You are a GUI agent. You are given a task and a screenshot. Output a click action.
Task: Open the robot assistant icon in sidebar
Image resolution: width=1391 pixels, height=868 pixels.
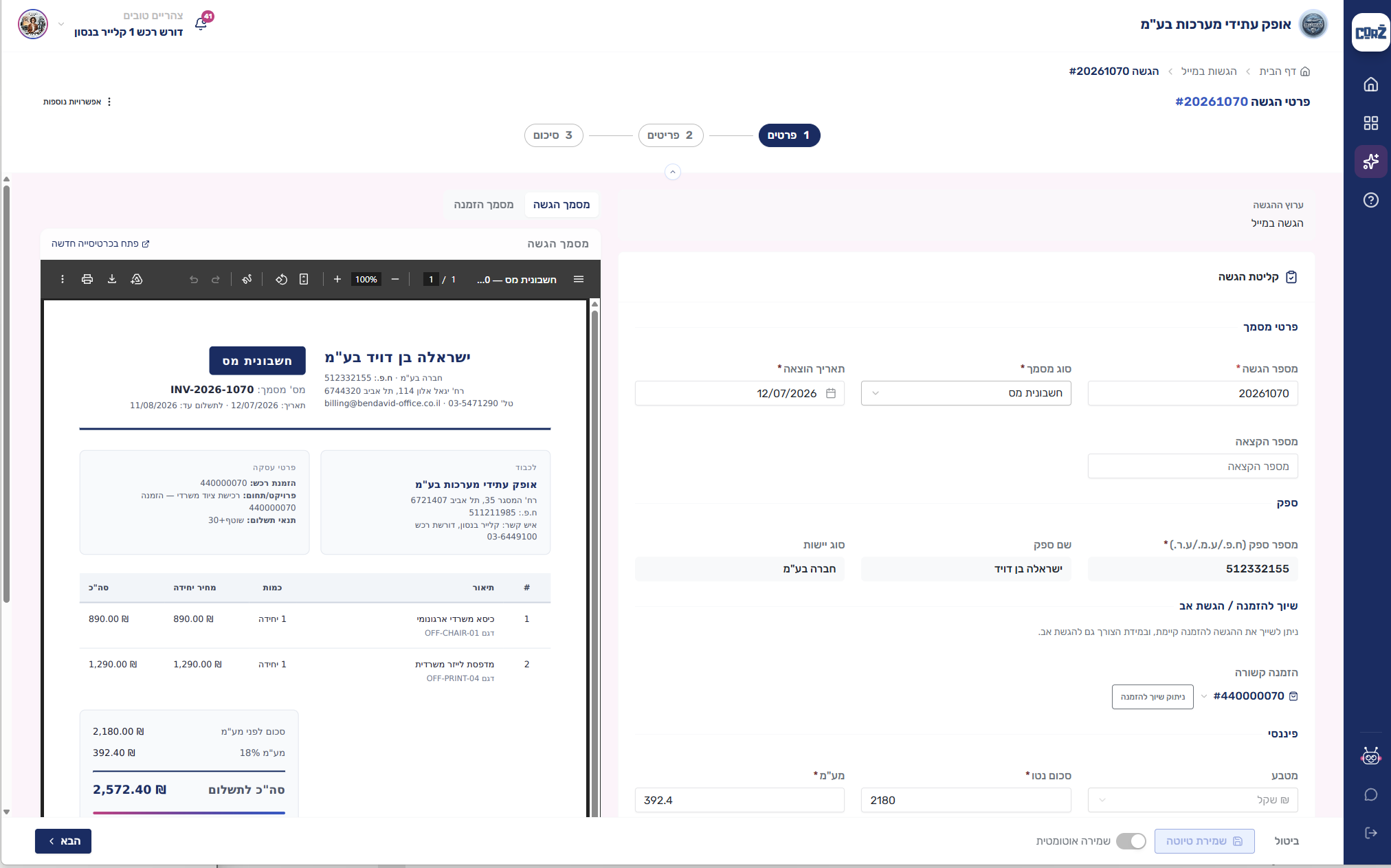click(1370, 757)
